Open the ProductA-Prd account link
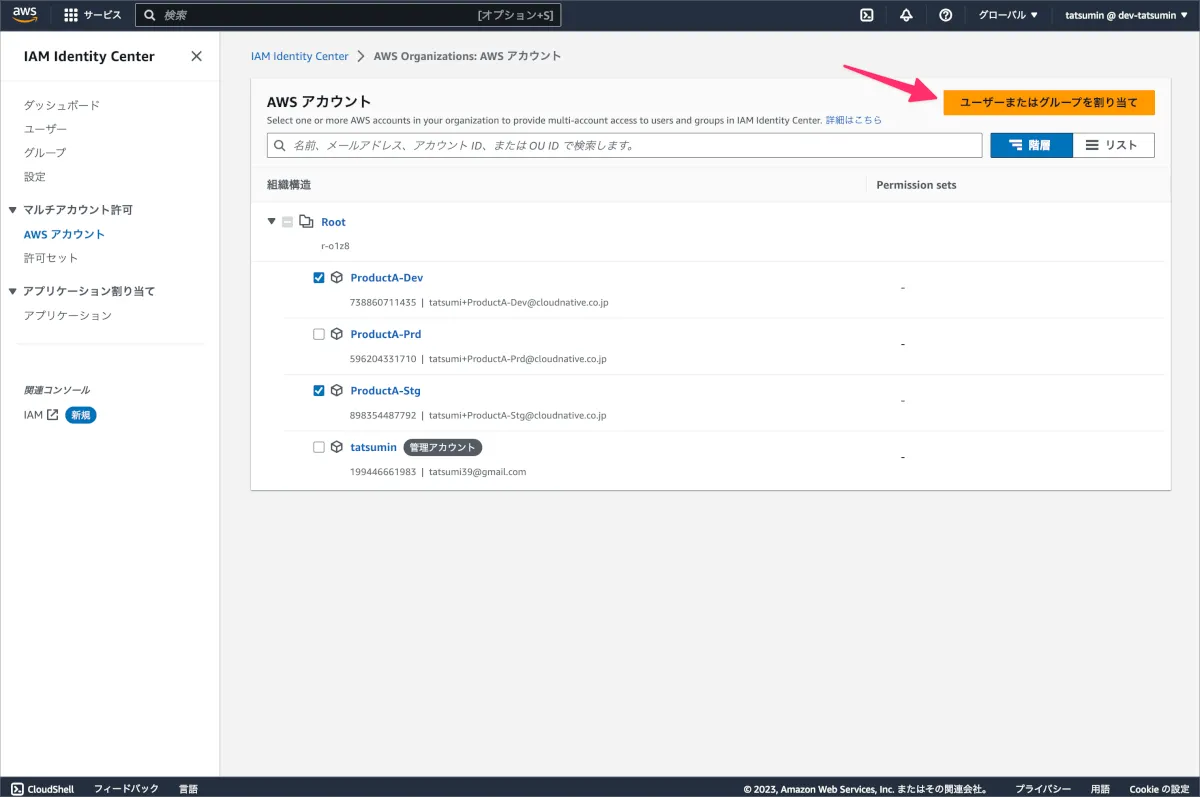The height and width of the screenshot is (797, 1200). [385, 334]
